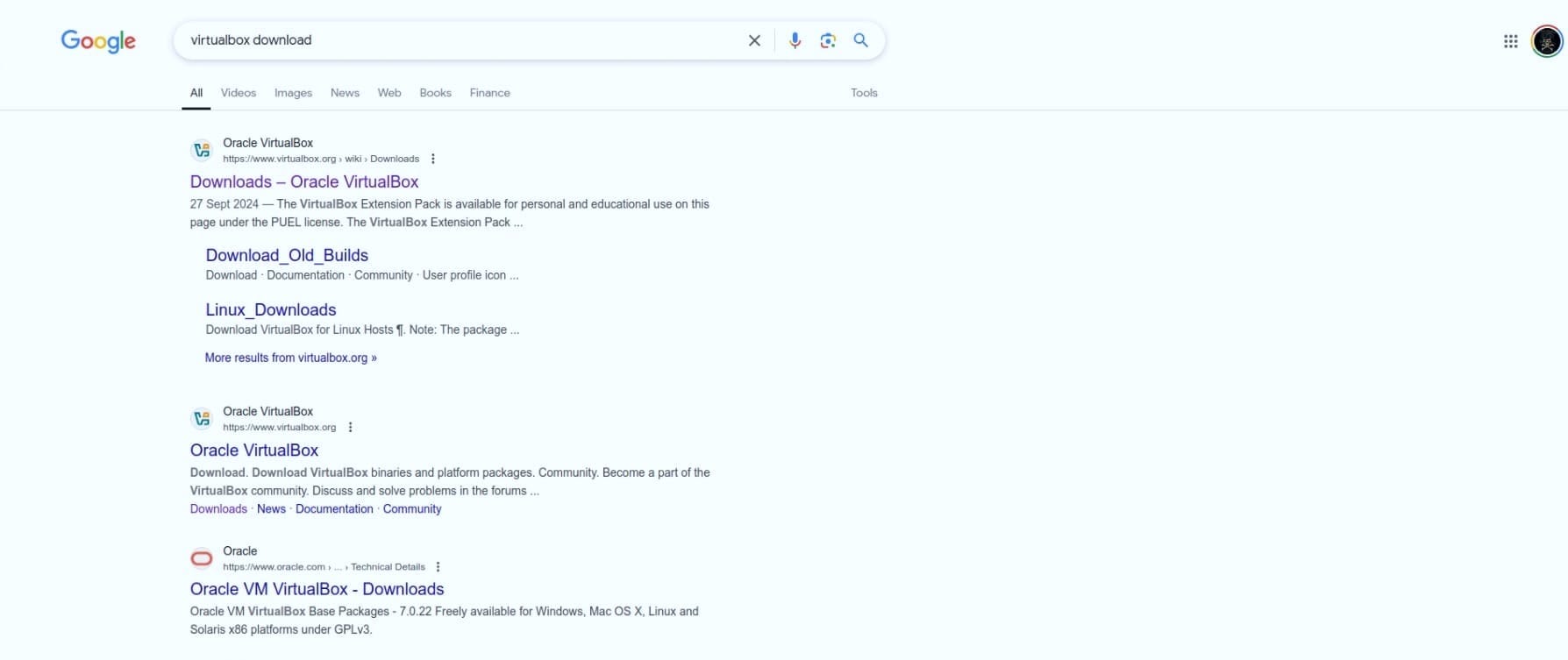Open the Linux_Downloads sitelink
This screenshot has height=660, width=1568.
click(x=271, y=309)
